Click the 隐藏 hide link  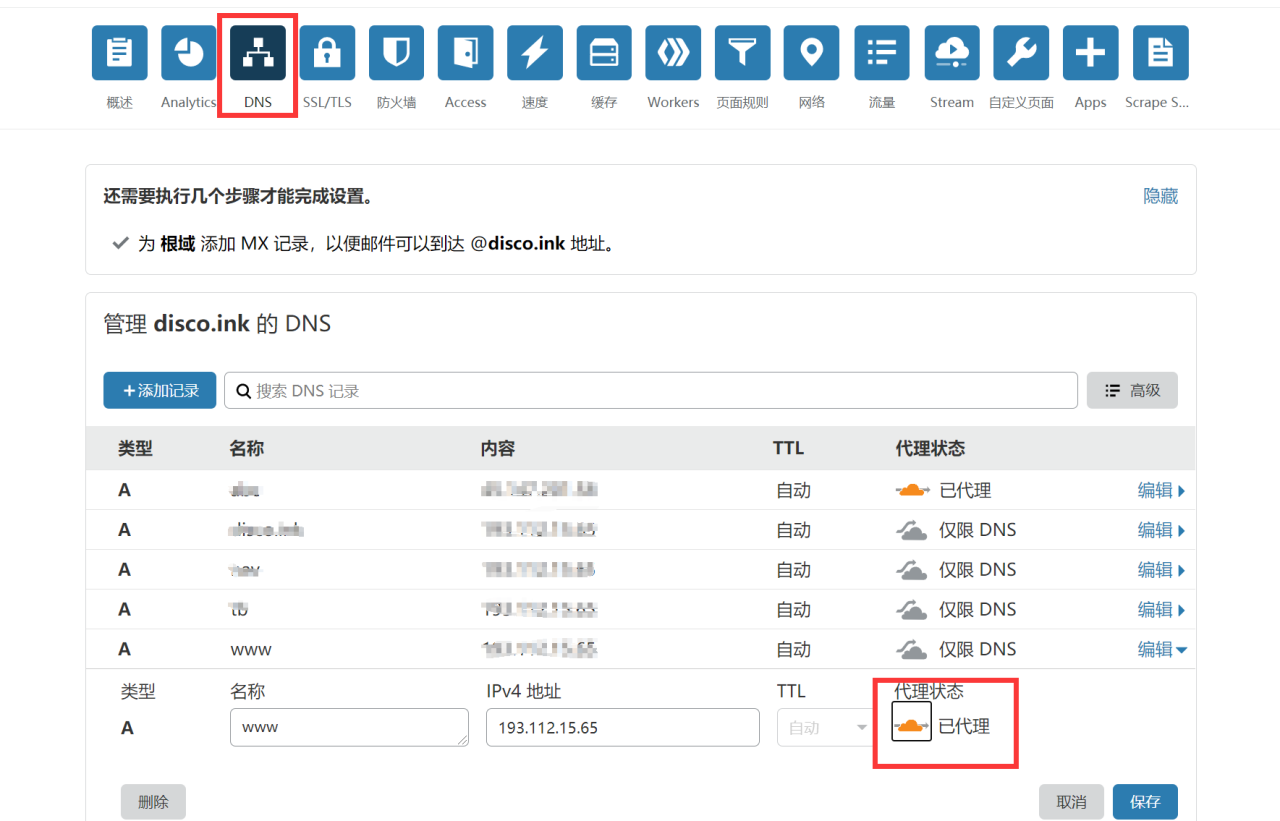coord(1161,196)
